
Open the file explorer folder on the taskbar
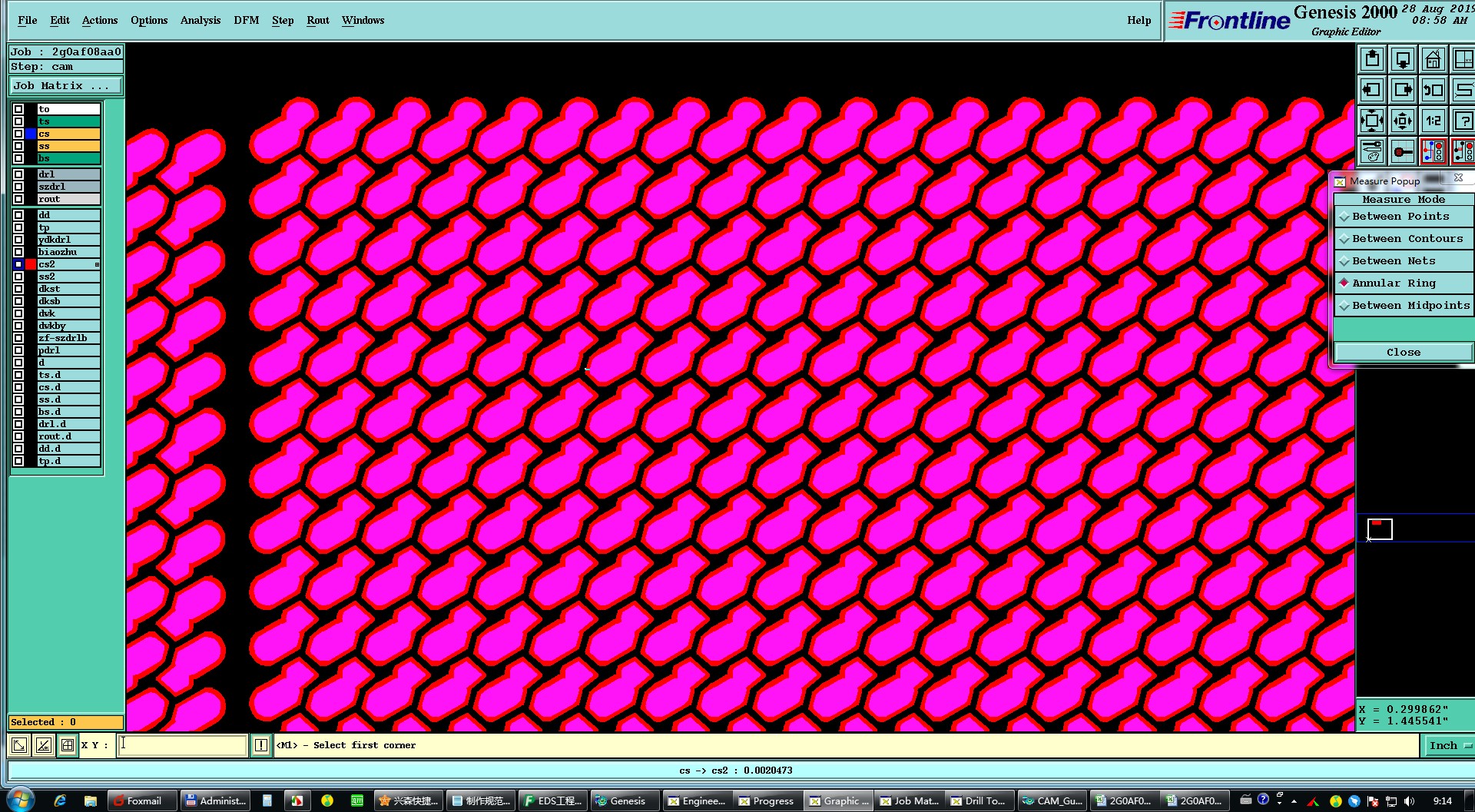(x=90, y=800)
